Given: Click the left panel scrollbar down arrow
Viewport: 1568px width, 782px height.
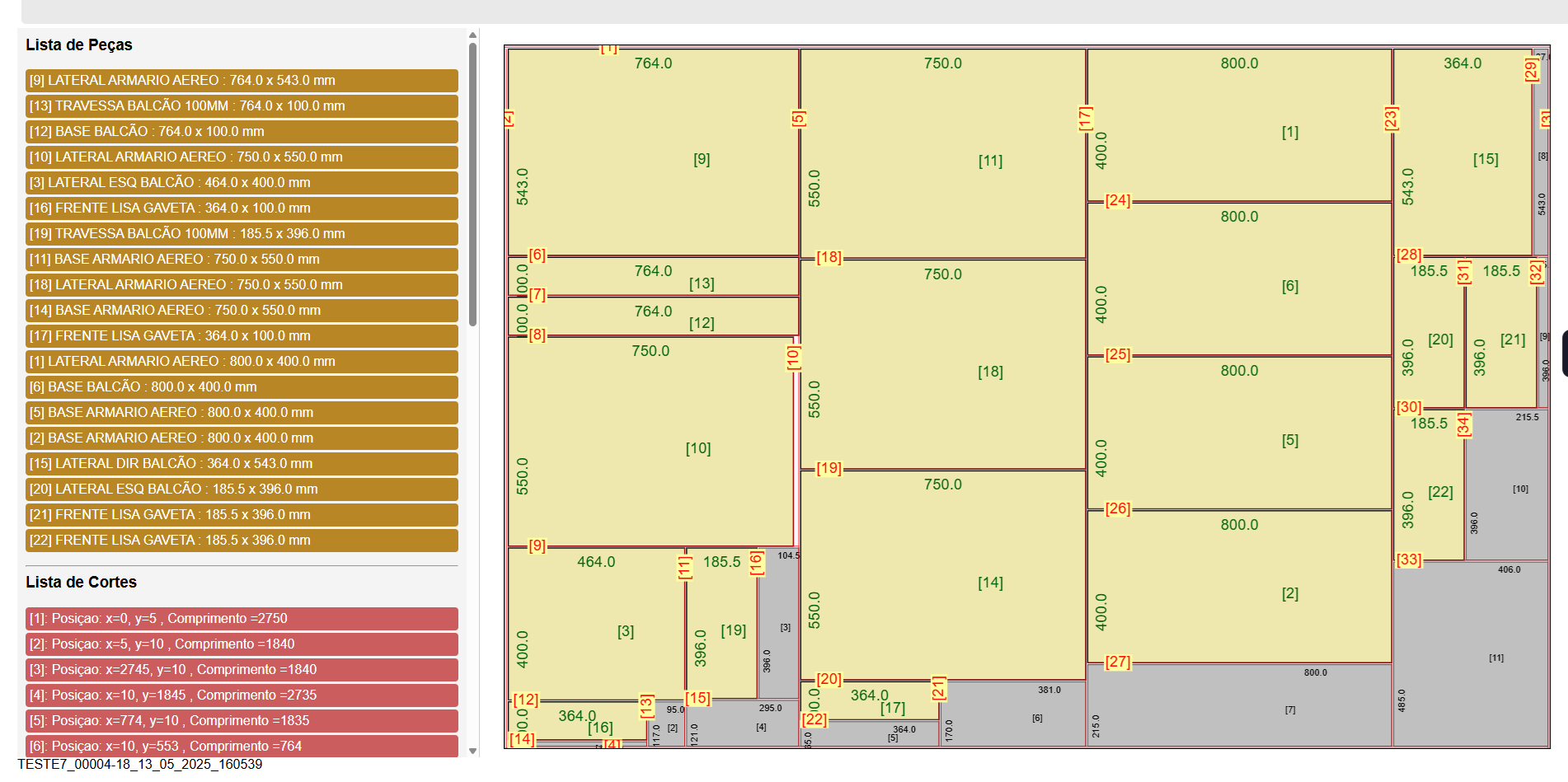Looking at the screenshot, I should click(473, 751).
